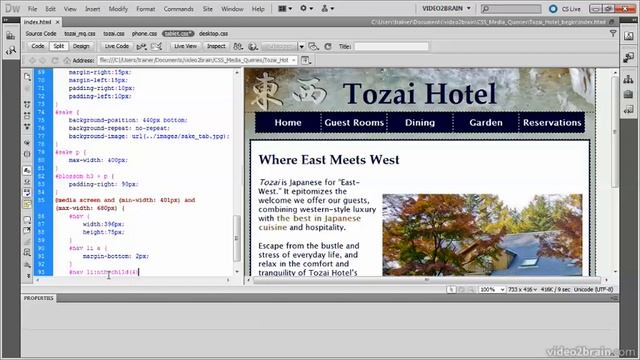Open the Multiscreen dropdown arrow
640x360 pixels.
(x=302, y=47)
